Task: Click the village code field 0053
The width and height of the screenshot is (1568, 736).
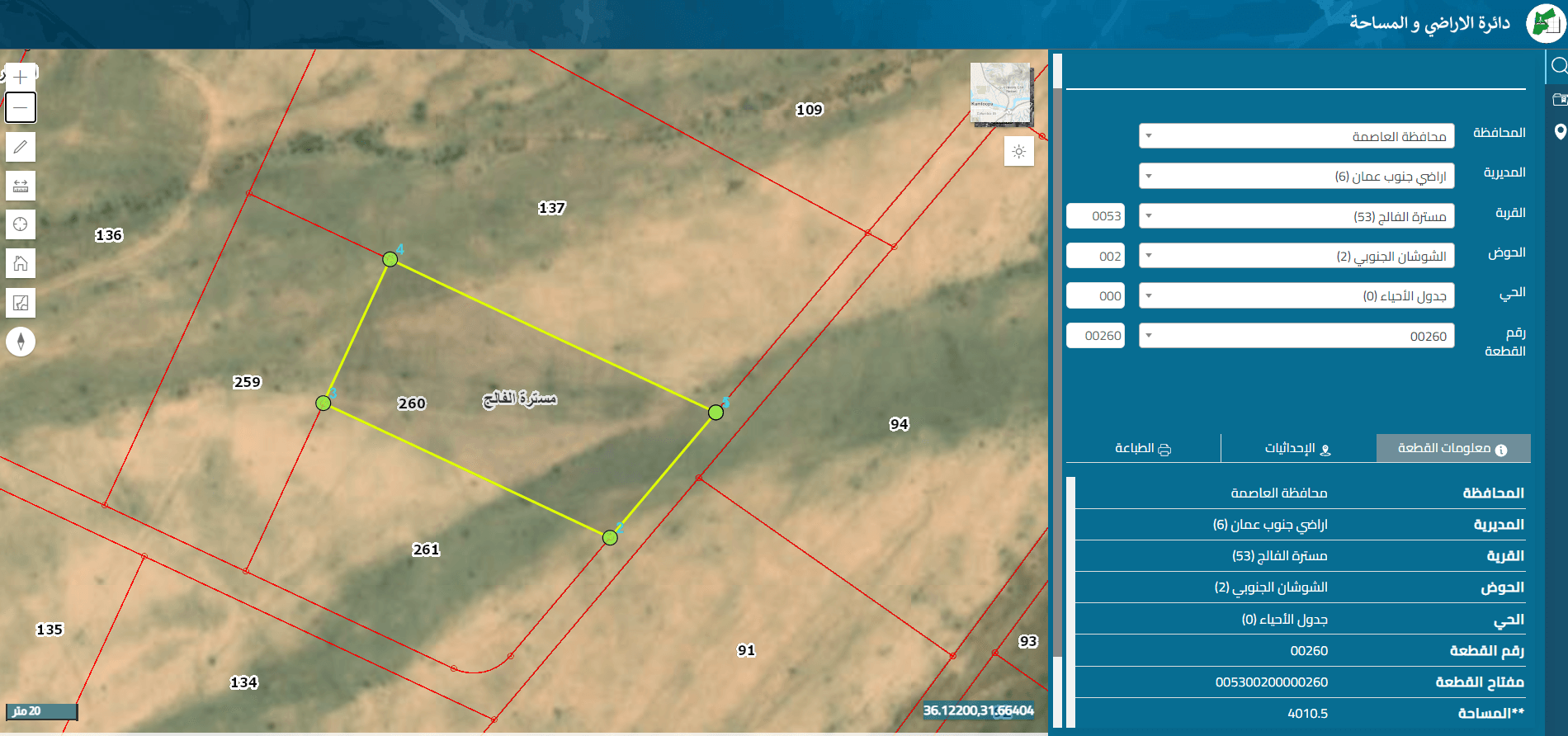Action: click(1096, 216)
